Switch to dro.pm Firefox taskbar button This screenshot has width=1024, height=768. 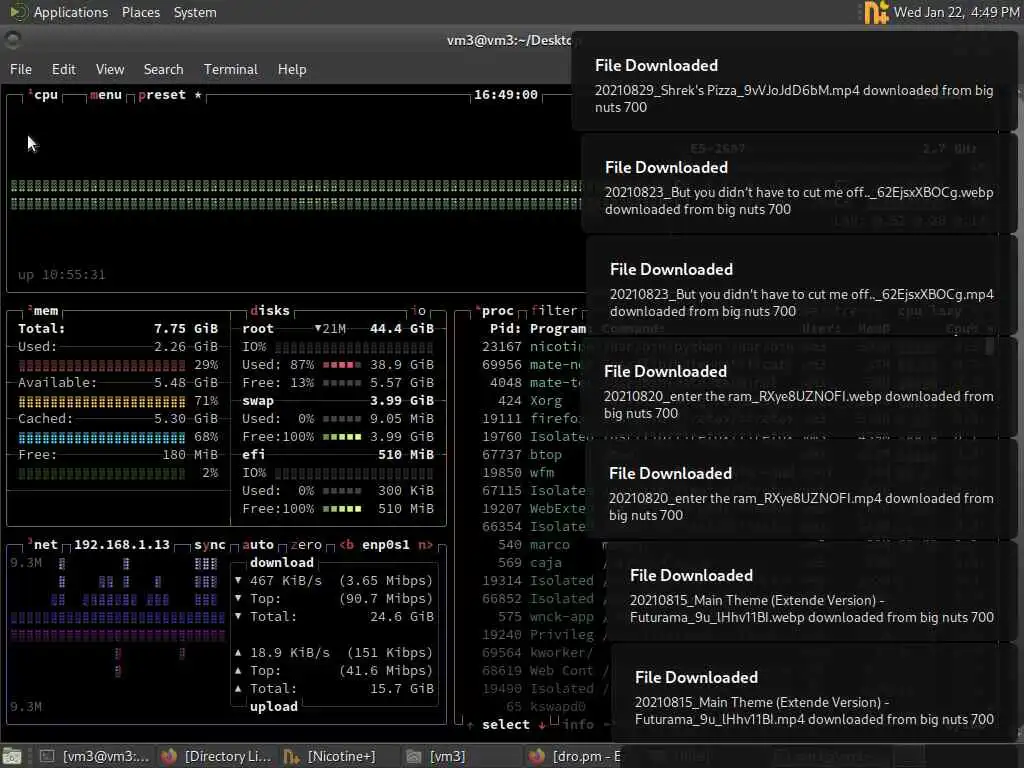[x=573, y=756]
